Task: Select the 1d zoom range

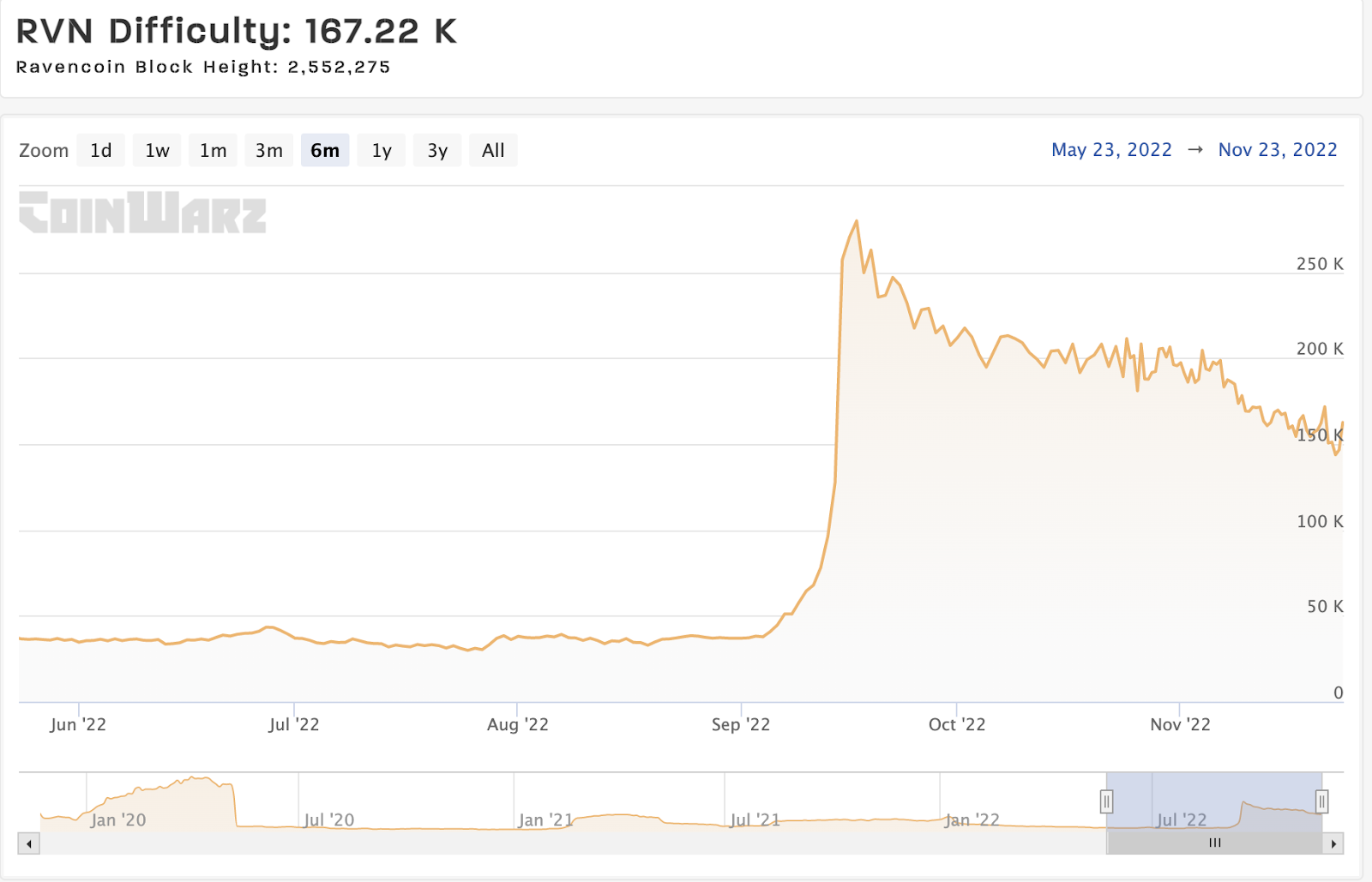Action: [101, 150]
